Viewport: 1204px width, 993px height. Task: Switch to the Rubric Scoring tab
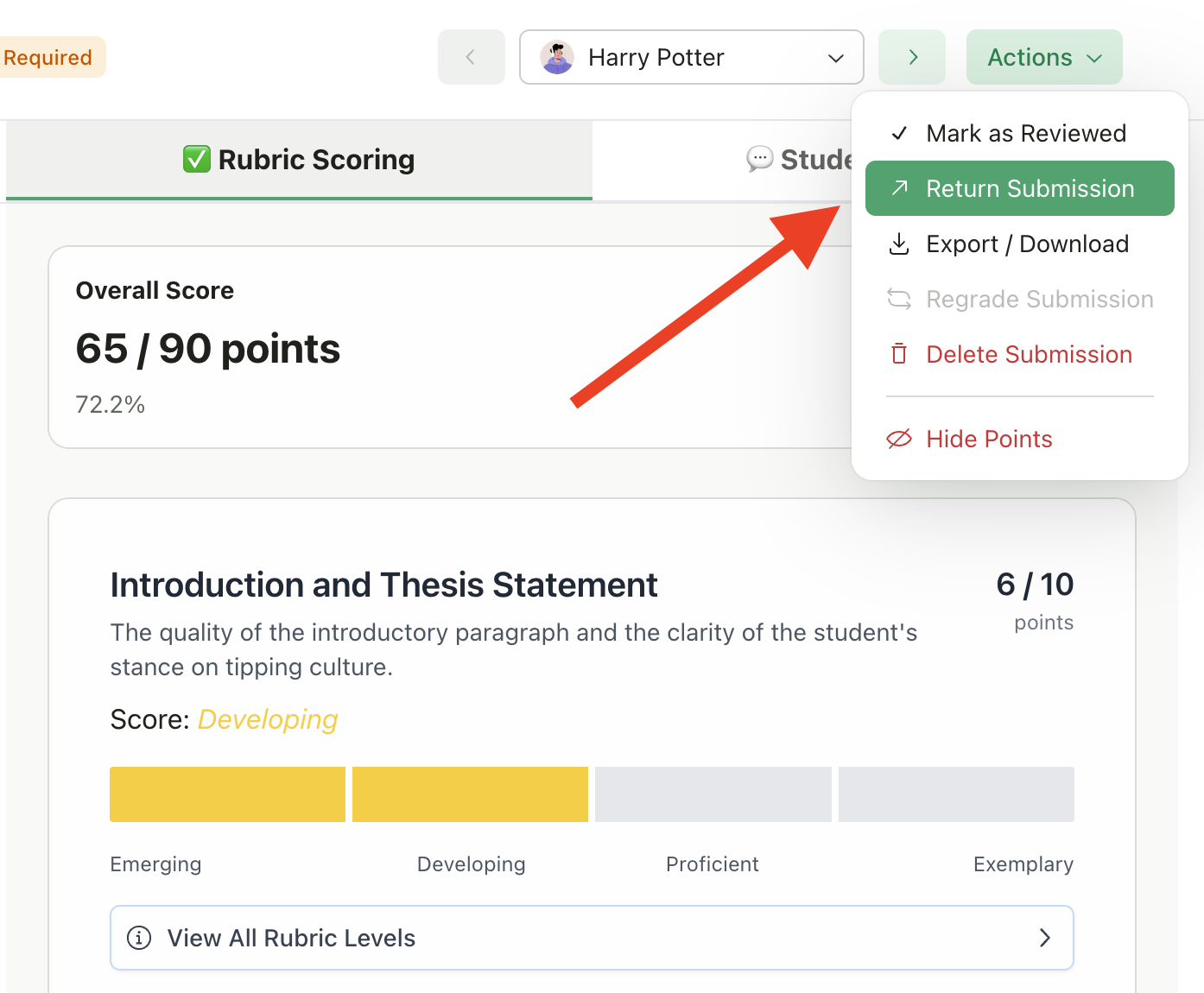[x=299, y=160]
